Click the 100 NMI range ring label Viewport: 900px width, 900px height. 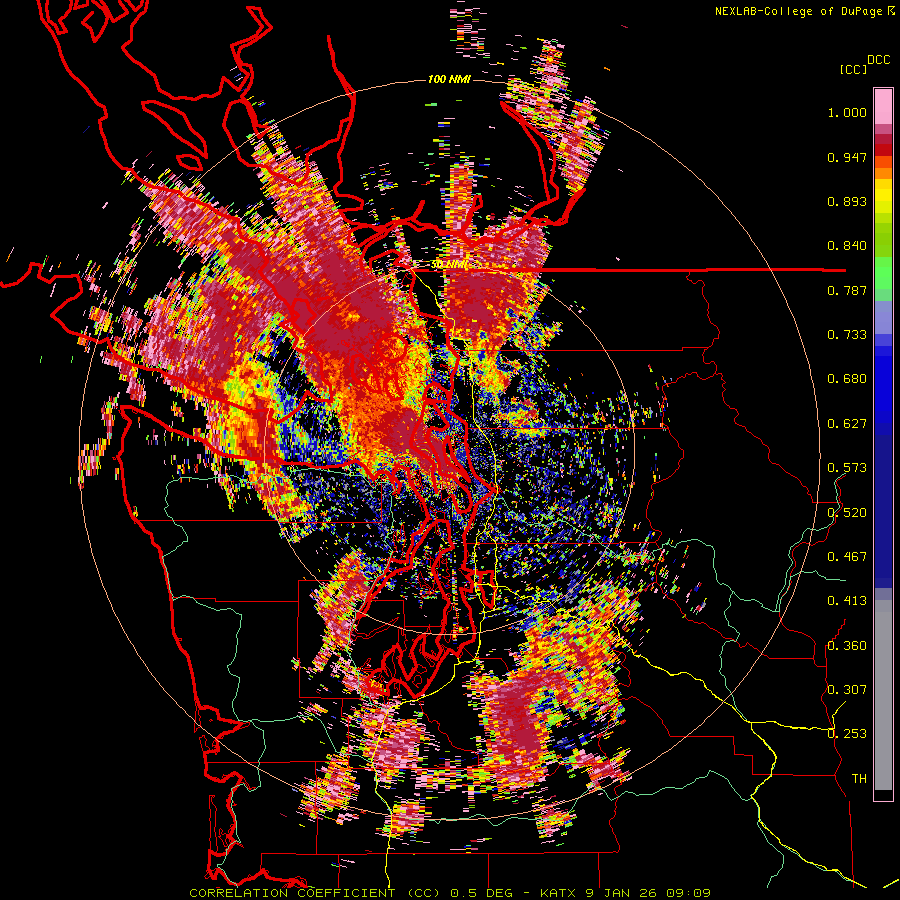click(449, 79)
